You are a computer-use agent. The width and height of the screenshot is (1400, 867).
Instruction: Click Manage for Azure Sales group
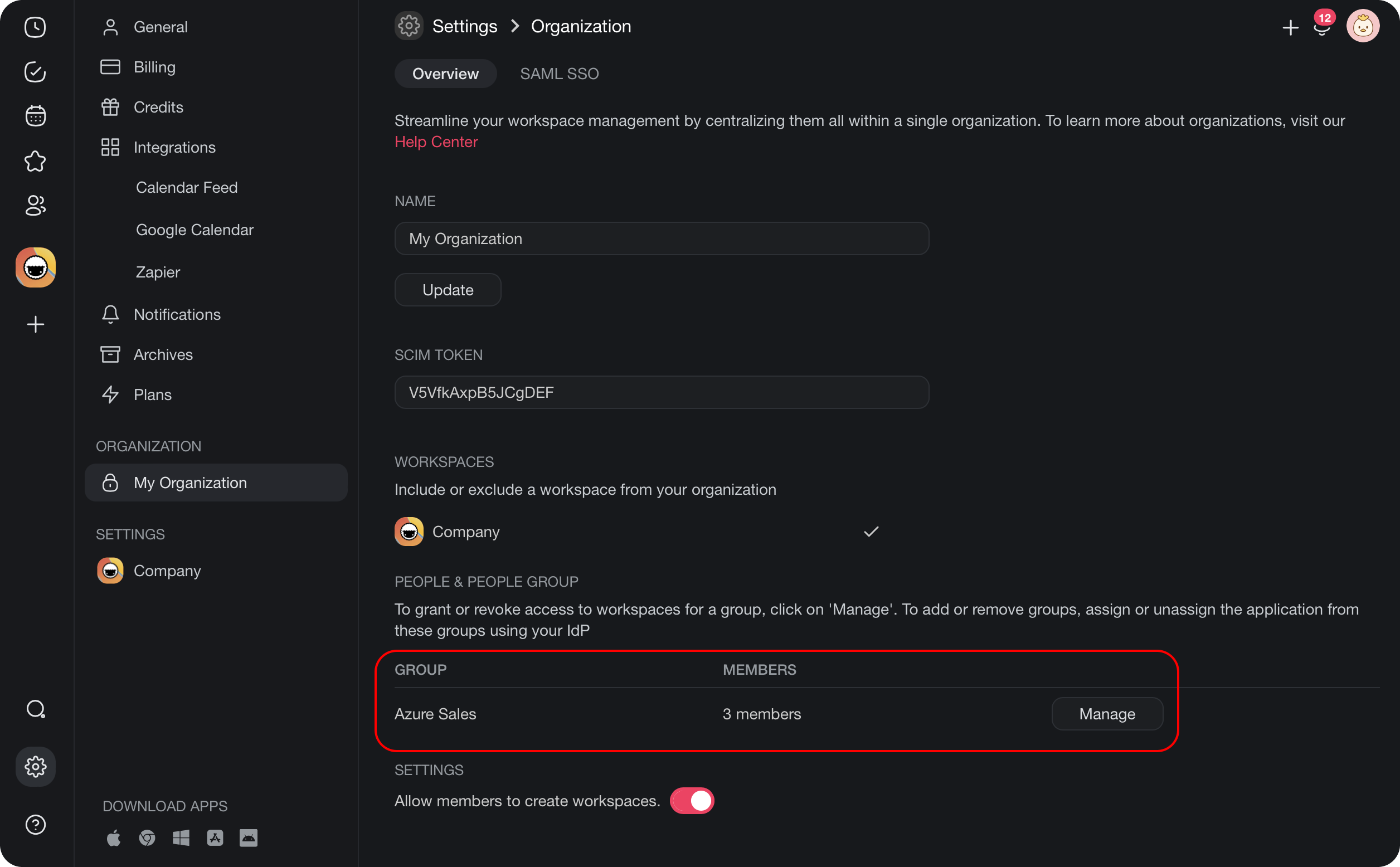1107,714
